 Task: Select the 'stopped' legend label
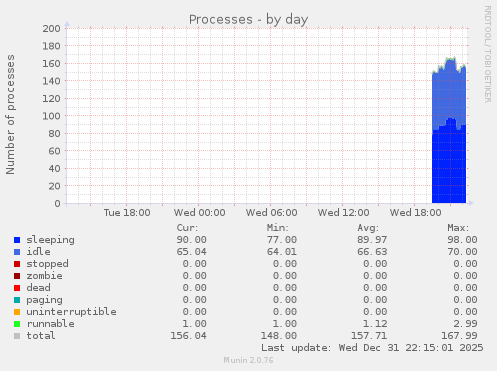[47, 264]
